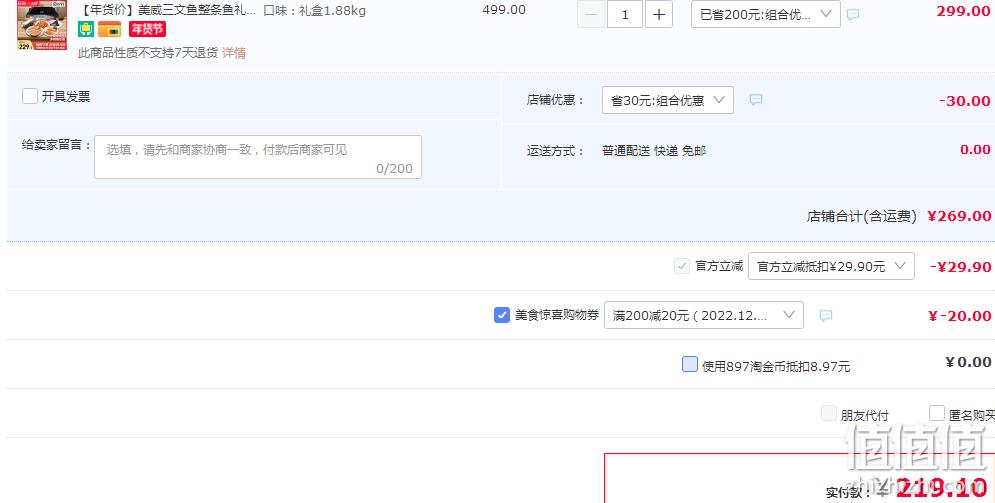995x503 pixels.
Task: Open the 美威三文鱼整条鱼礼 product title link
Action: (168, 10)
